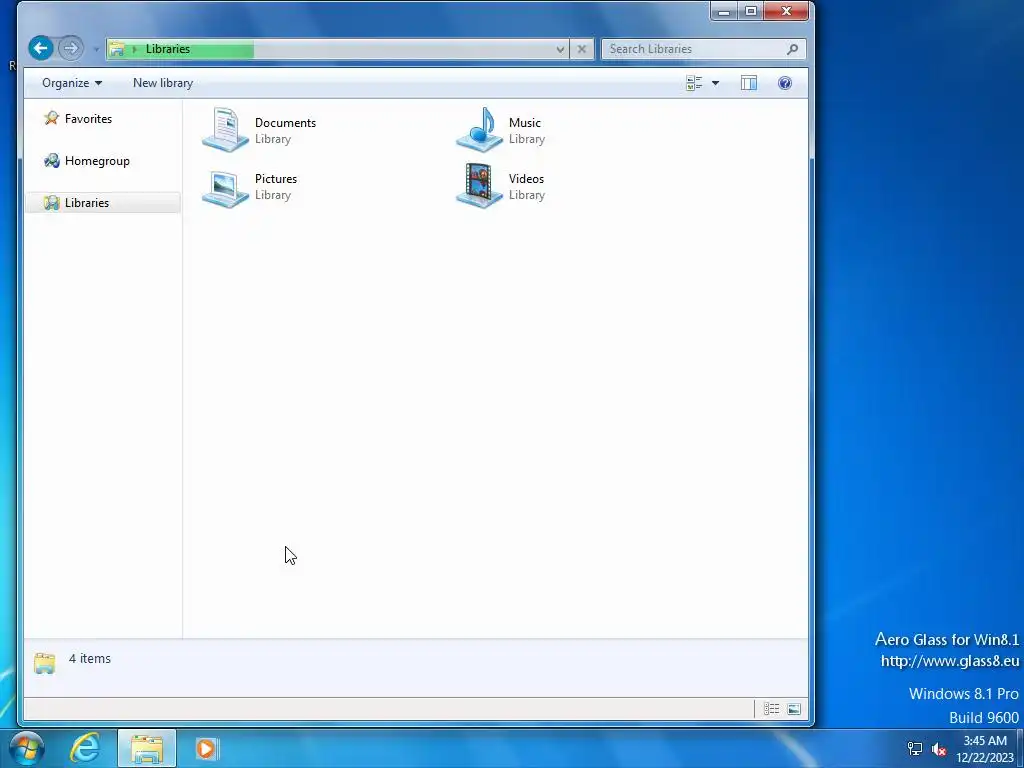
Task: Switch to details view in status bar
Action: (771, 709)
